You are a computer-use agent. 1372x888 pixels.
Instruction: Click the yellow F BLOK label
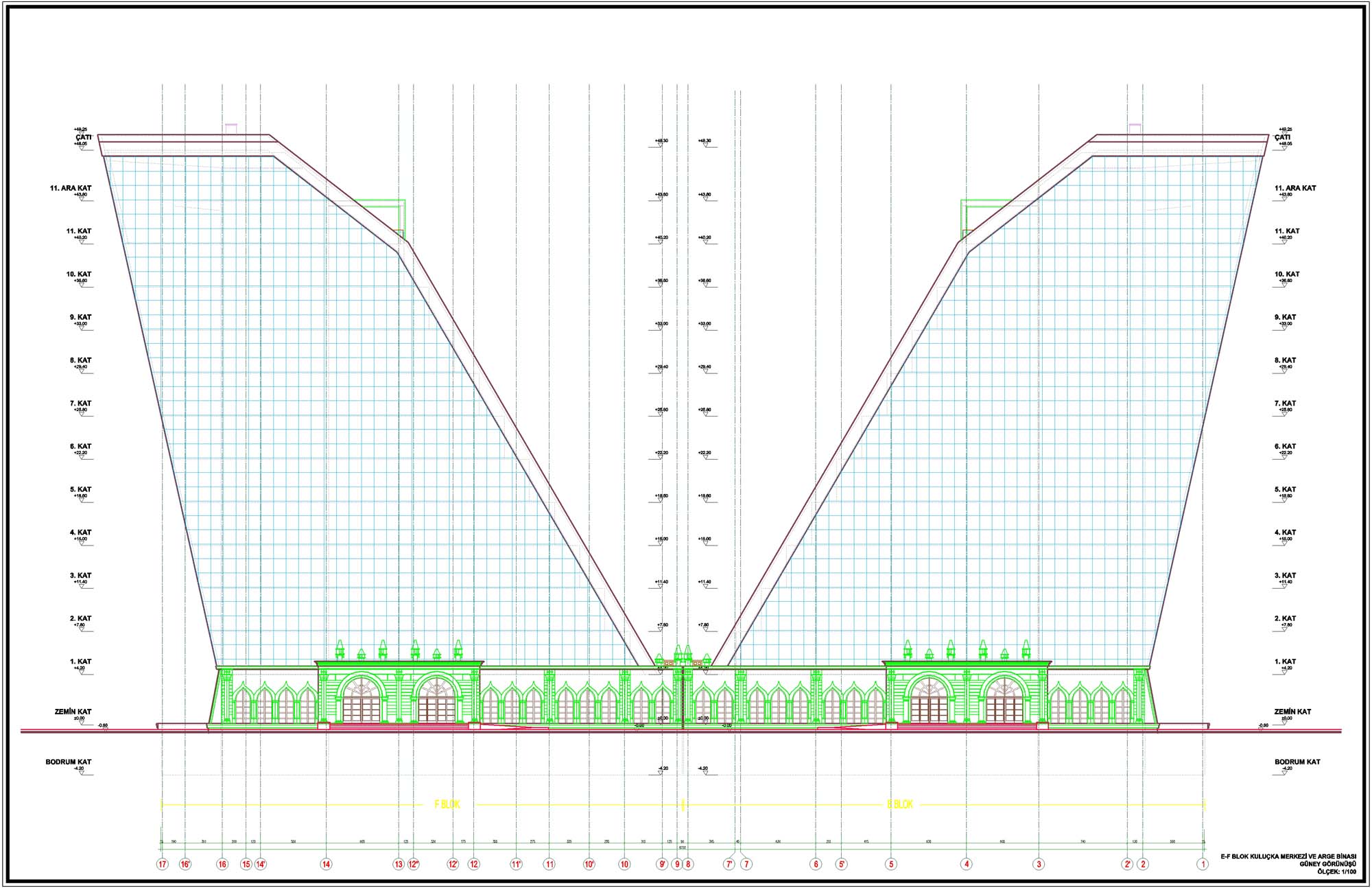coord(447,804)
